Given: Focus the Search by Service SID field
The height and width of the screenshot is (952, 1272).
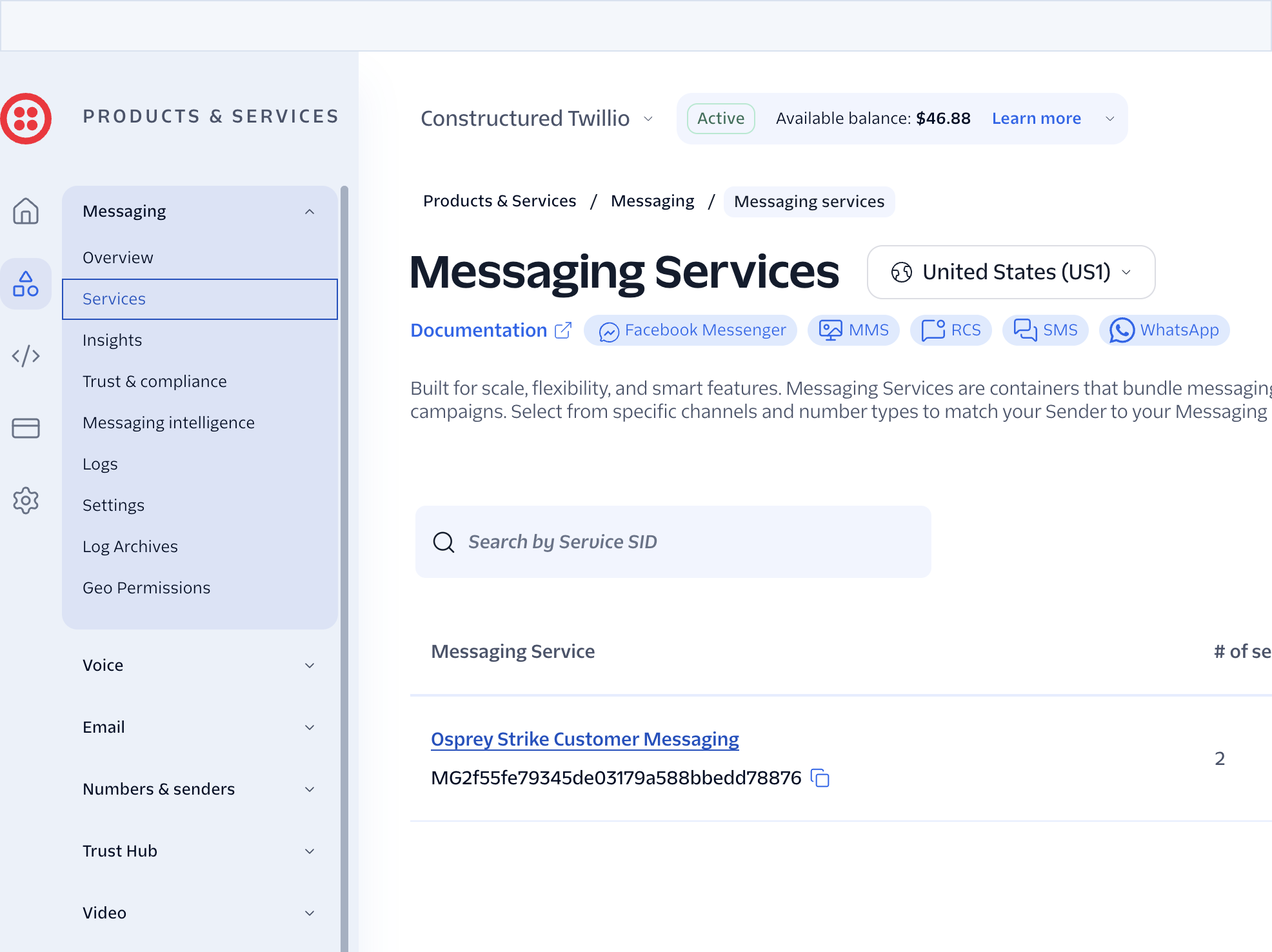Looking at the screenshot, I should [673, 542].
